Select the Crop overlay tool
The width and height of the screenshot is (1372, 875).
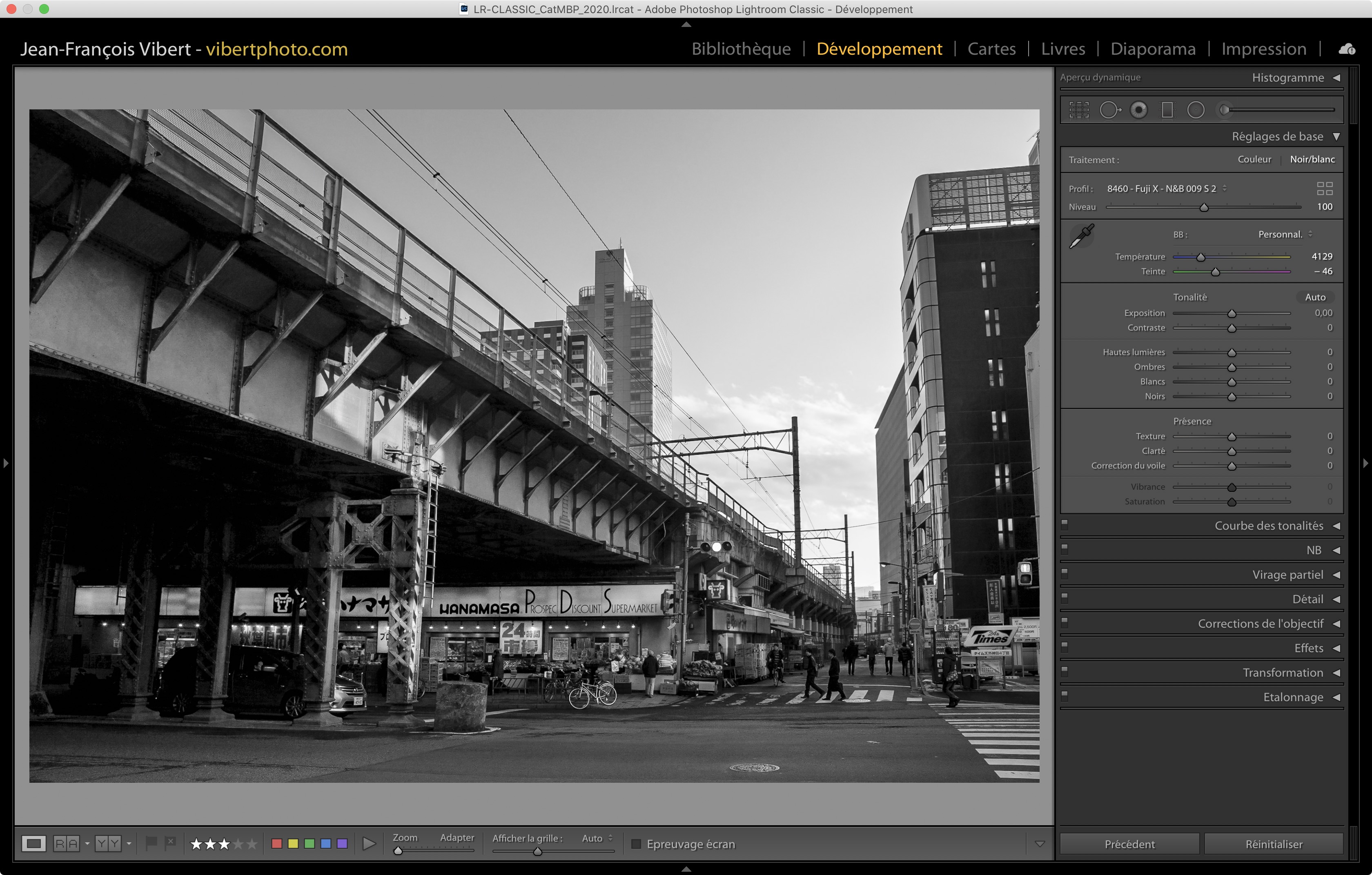[x=1078, y=110]
